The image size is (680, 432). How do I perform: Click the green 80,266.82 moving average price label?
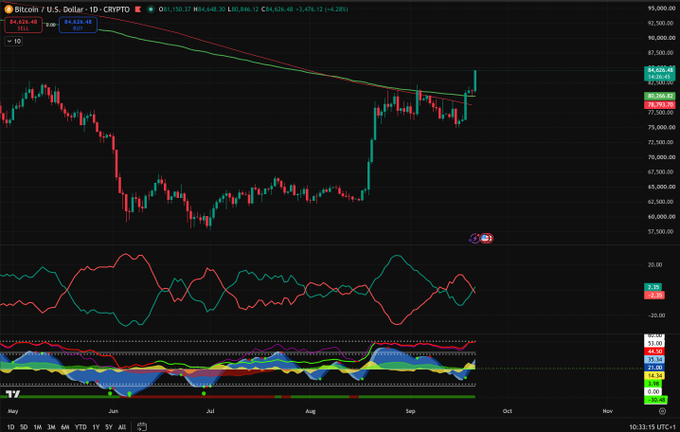point(660,96)
